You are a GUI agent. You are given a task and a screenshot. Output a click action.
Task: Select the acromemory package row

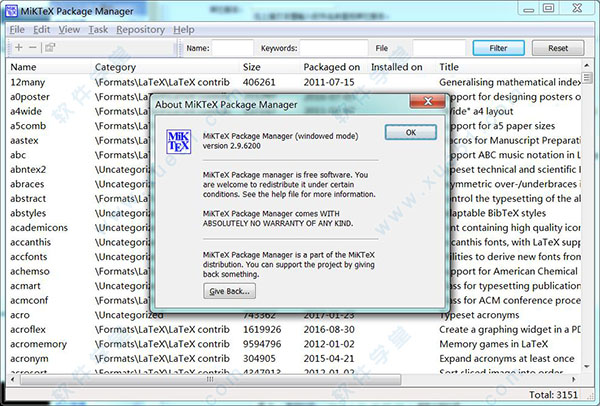tap(294, 344)
